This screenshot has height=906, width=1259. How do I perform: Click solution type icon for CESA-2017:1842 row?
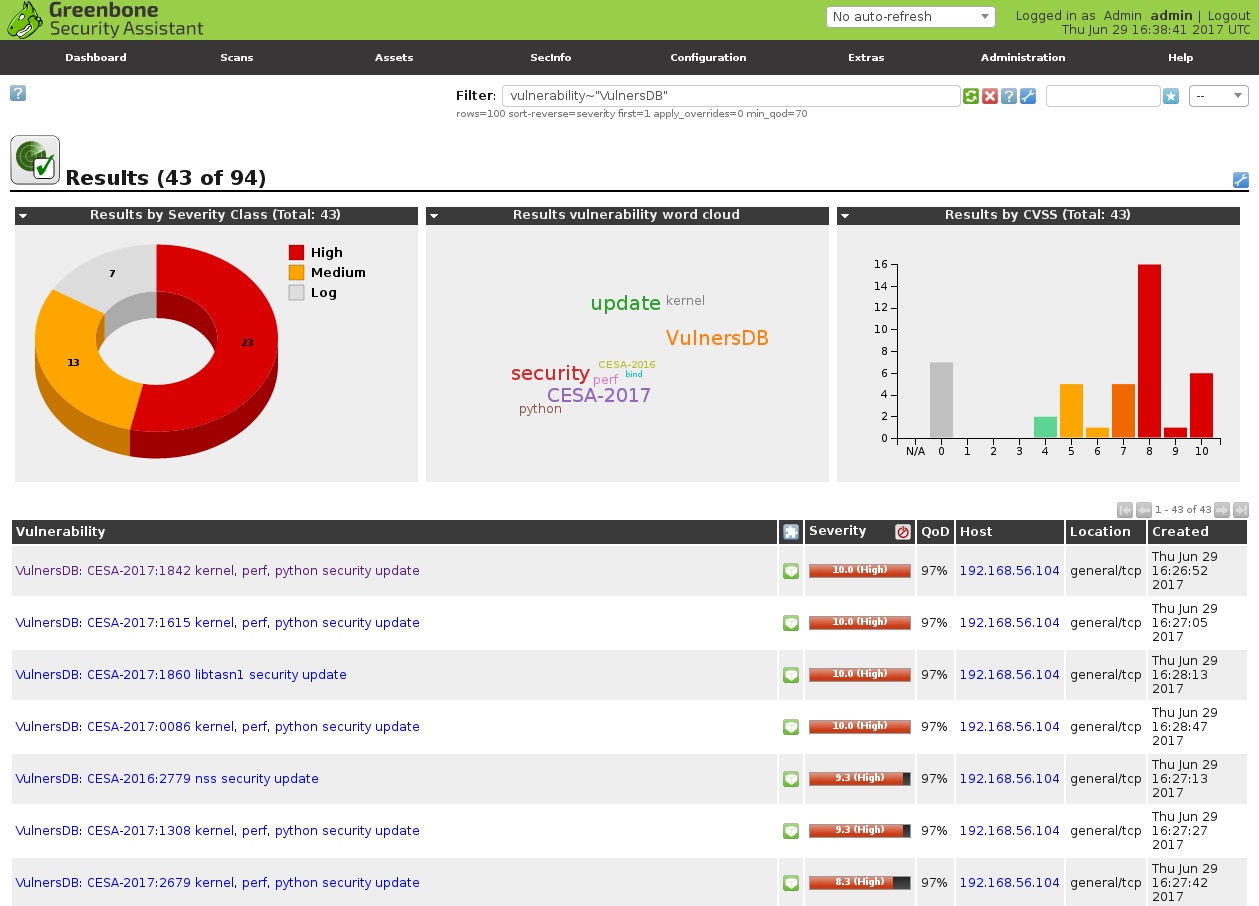[x=791, y=571]
